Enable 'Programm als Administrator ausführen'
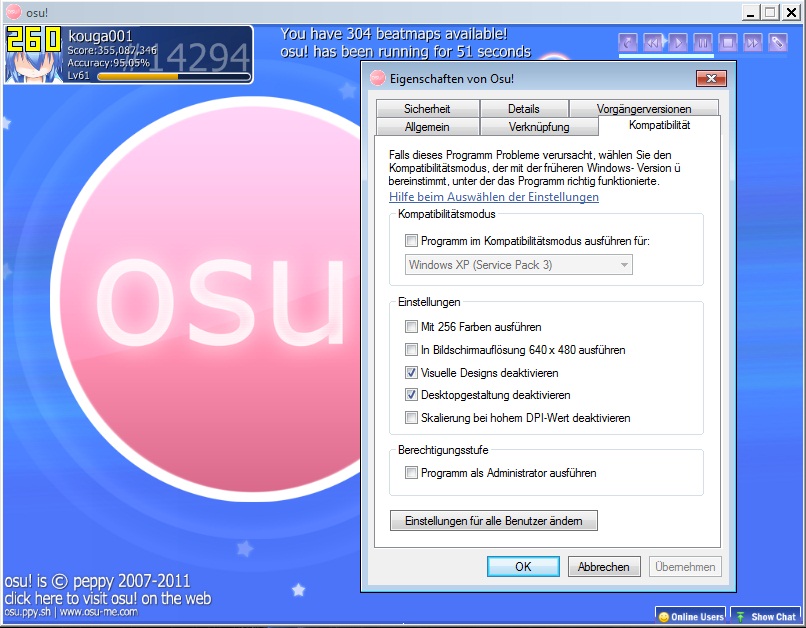The height and width of the screenshot is (628, 806). point(411,472)
